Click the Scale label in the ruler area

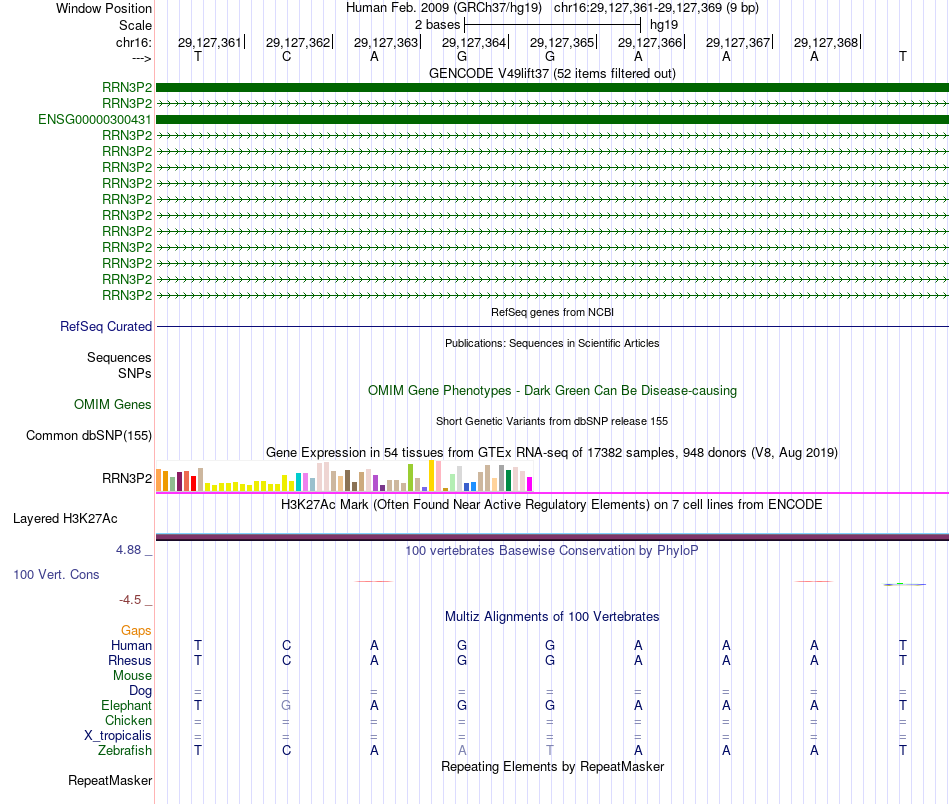pyautogui.click(x=136, y=25)
